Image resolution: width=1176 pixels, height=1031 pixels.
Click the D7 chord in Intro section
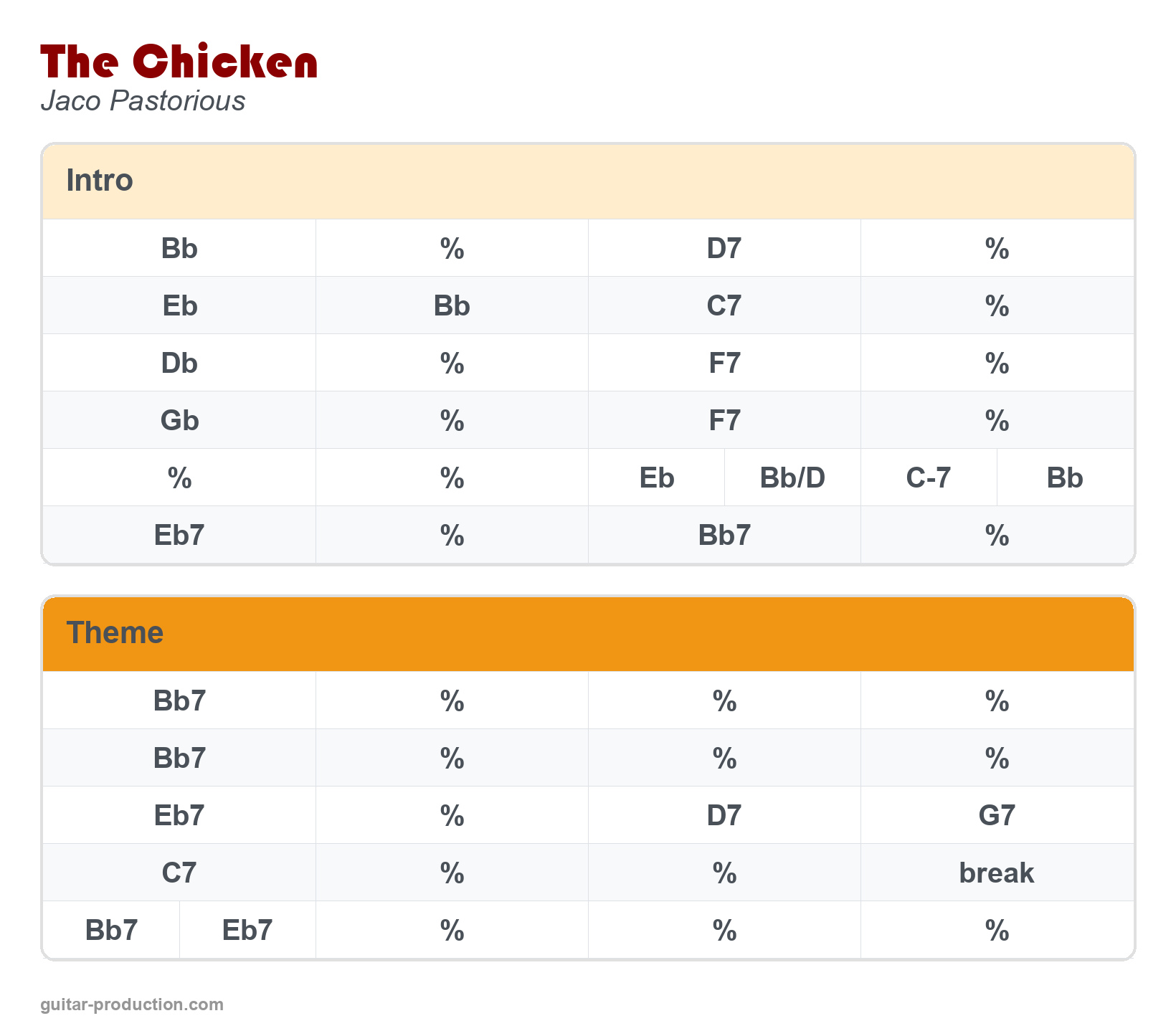724,249
